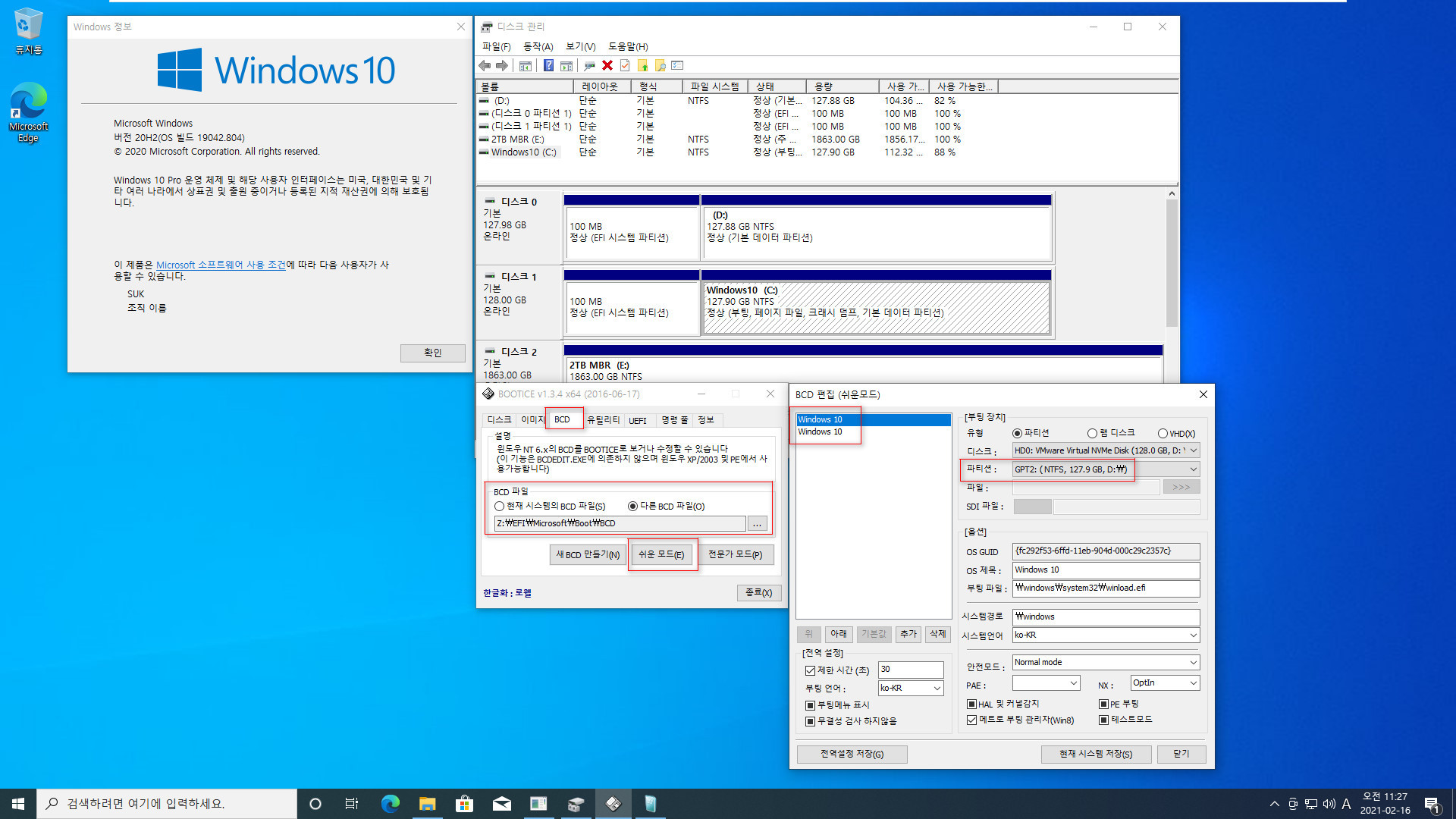Open the NX 'OptIn' dropdown
The image size is (1456, 819).
[x=1165, y=683]
